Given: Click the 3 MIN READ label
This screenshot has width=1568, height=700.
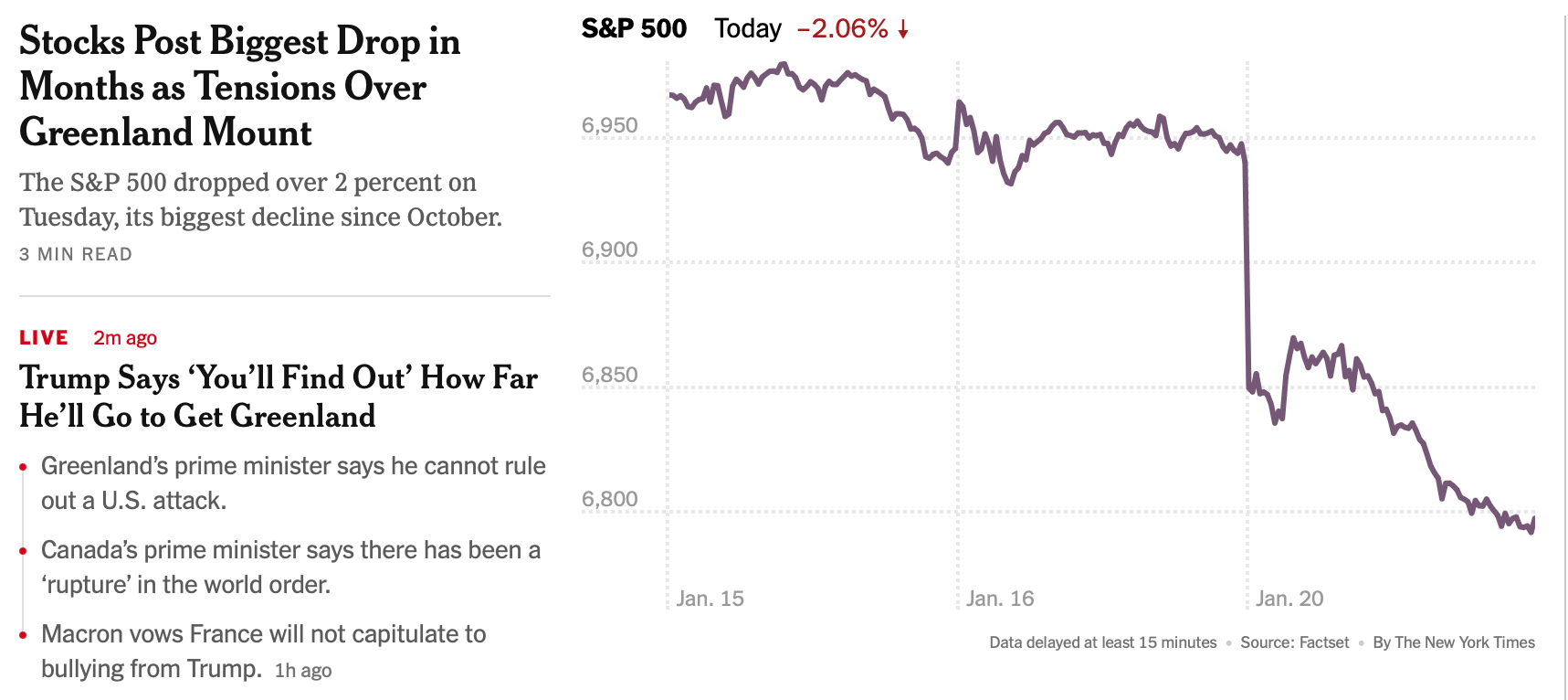Looking at the screenshot, I should [x=76, y=254].
